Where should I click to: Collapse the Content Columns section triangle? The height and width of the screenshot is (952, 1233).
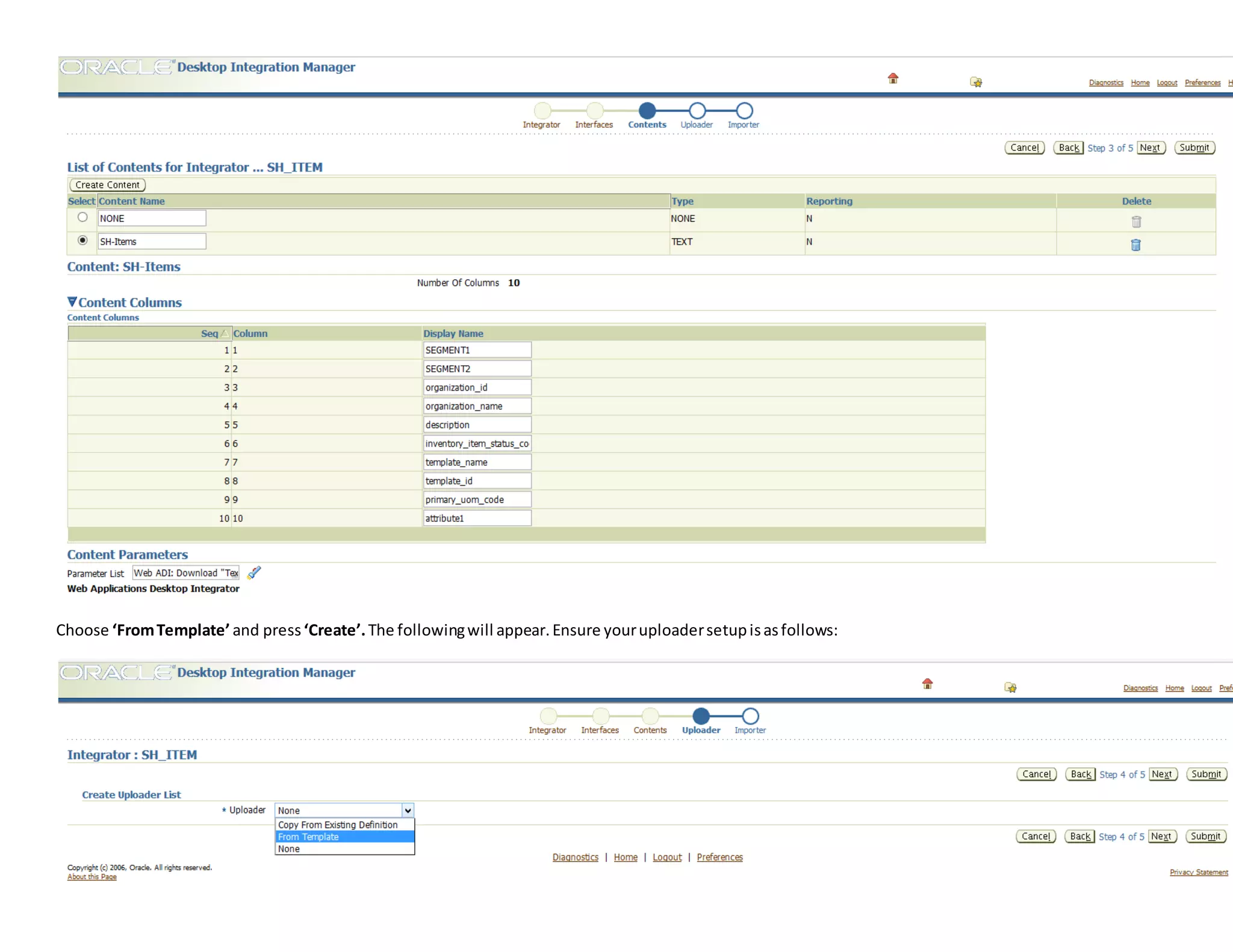pos(72,301)
